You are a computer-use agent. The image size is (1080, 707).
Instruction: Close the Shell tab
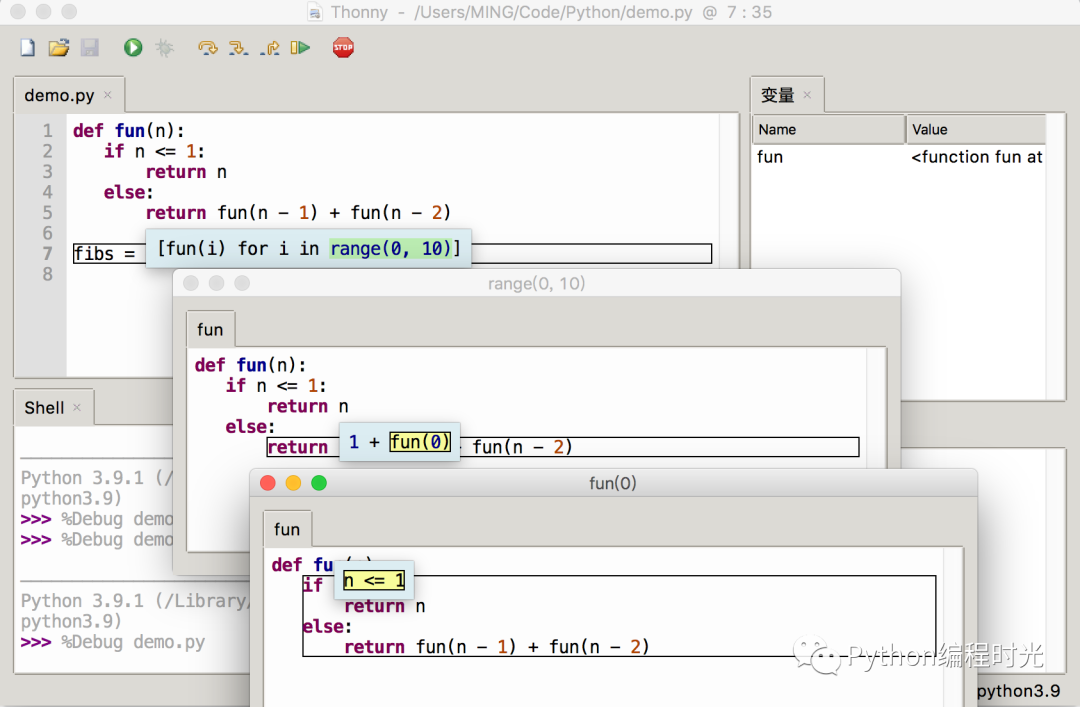click(77, 407)
